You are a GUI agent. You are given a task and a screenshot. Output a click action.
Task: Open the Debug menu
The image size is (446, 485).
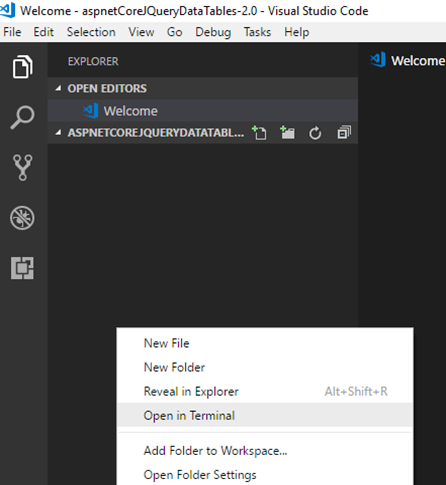tap(213, 32)
